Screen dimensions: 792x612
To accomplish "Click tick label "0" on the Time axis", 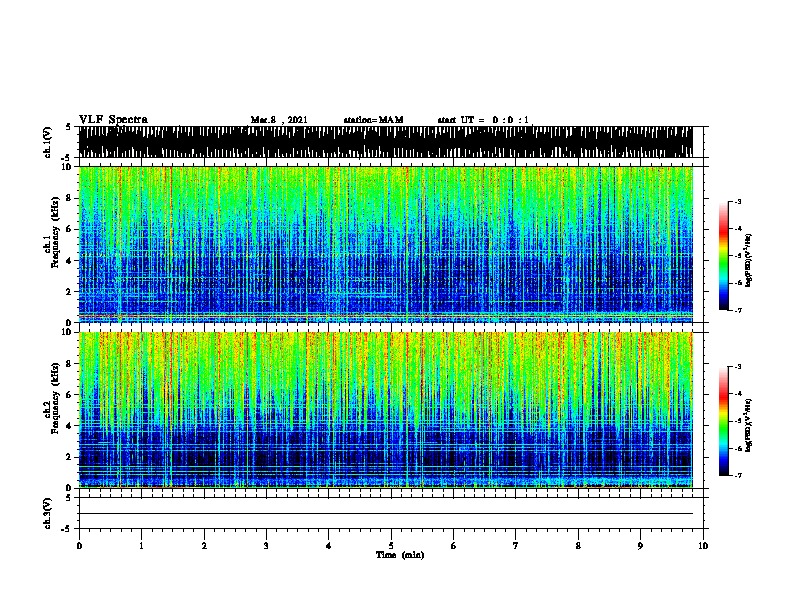I will [79, 546].
